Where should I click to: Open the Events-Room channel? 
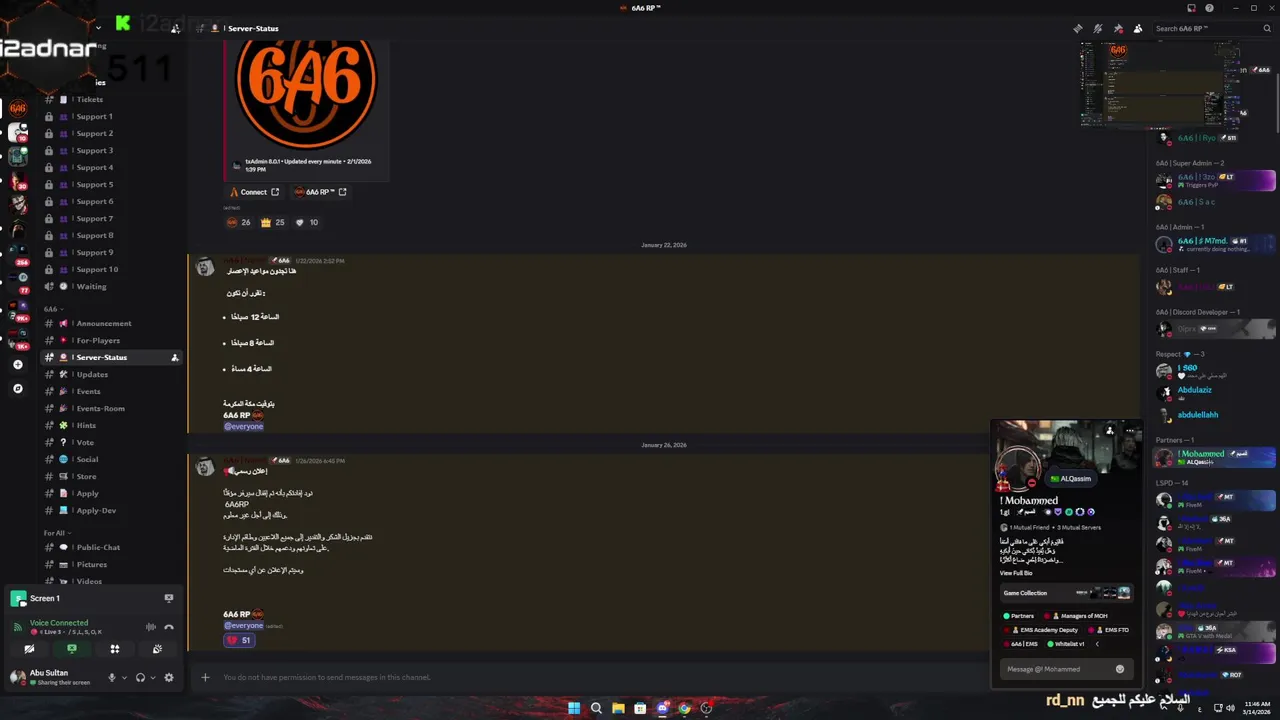(111, 408)
